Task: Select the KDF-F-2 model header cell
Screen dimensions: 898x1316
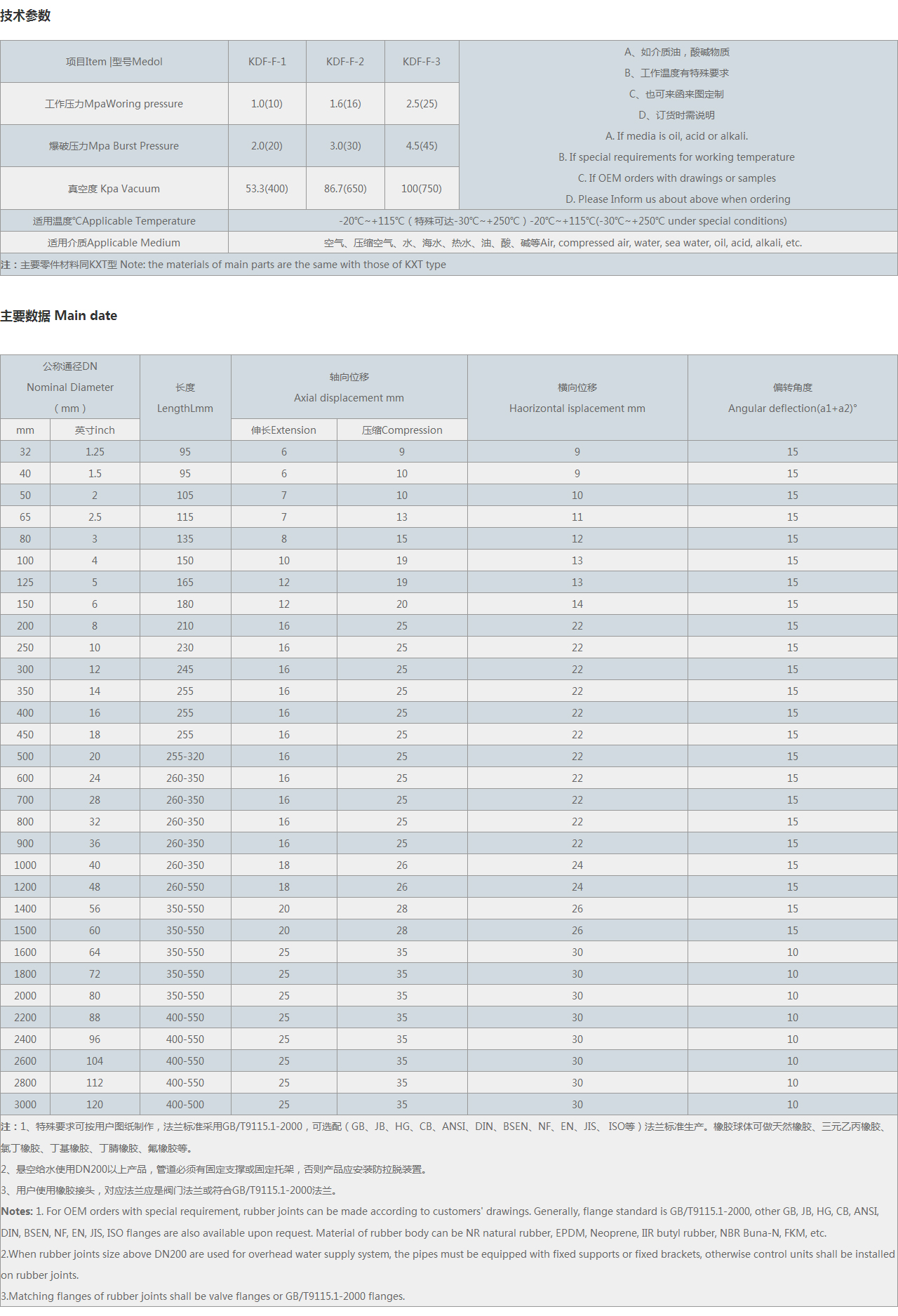Action: point(344,62)
